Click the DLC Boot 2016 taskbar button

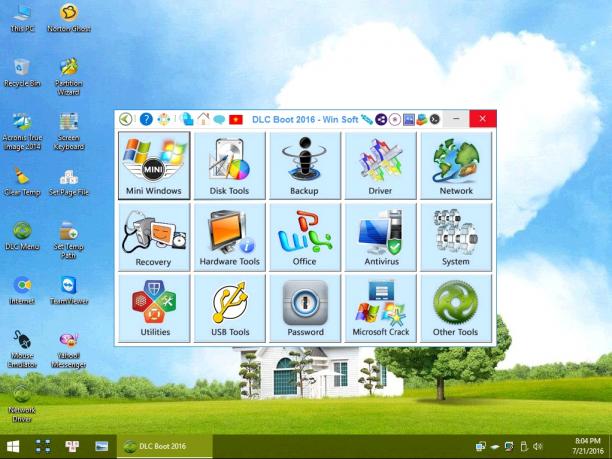tap(164, 447)
